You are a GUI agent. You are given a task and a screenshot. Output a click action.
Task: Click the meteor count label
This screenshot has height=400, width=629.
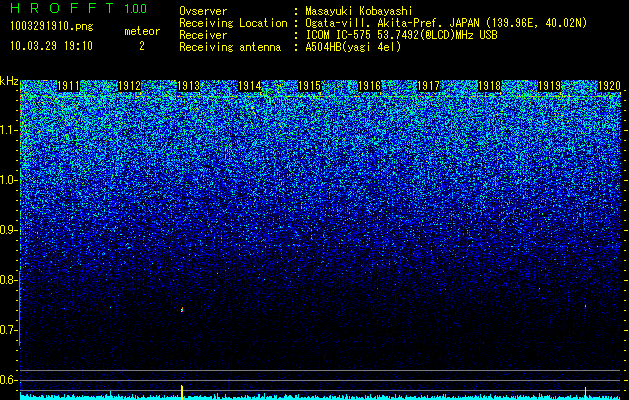pyautogui.click(x=142, y=31)
